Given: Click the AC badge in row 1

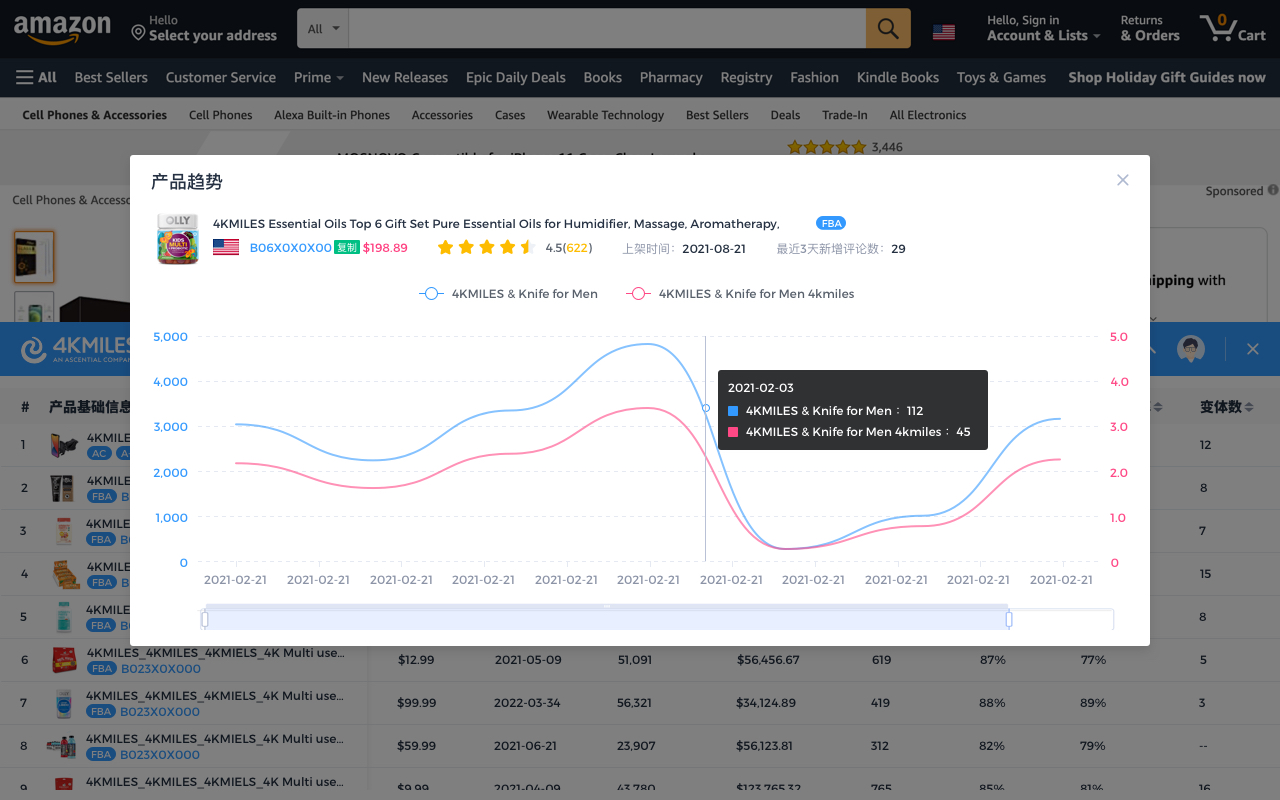Looking at the screenshot, I should click(99, 453).
